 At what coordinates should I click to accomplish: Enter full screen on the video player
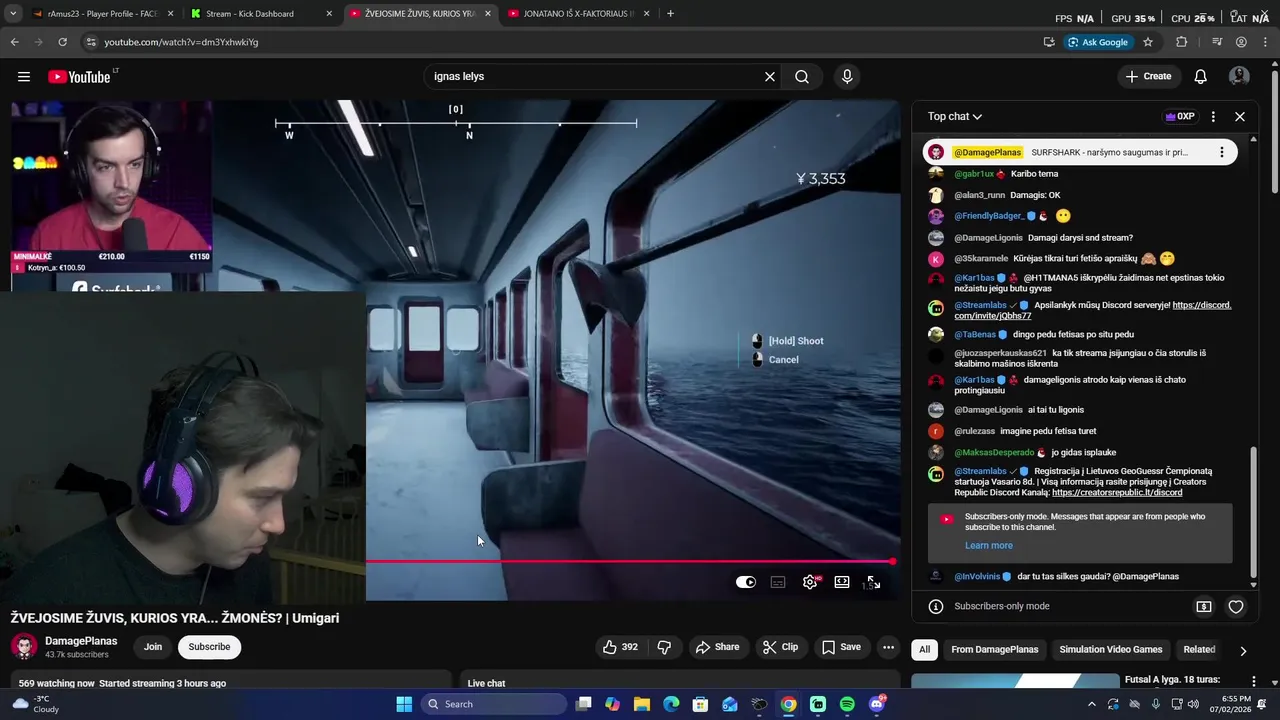873,582
